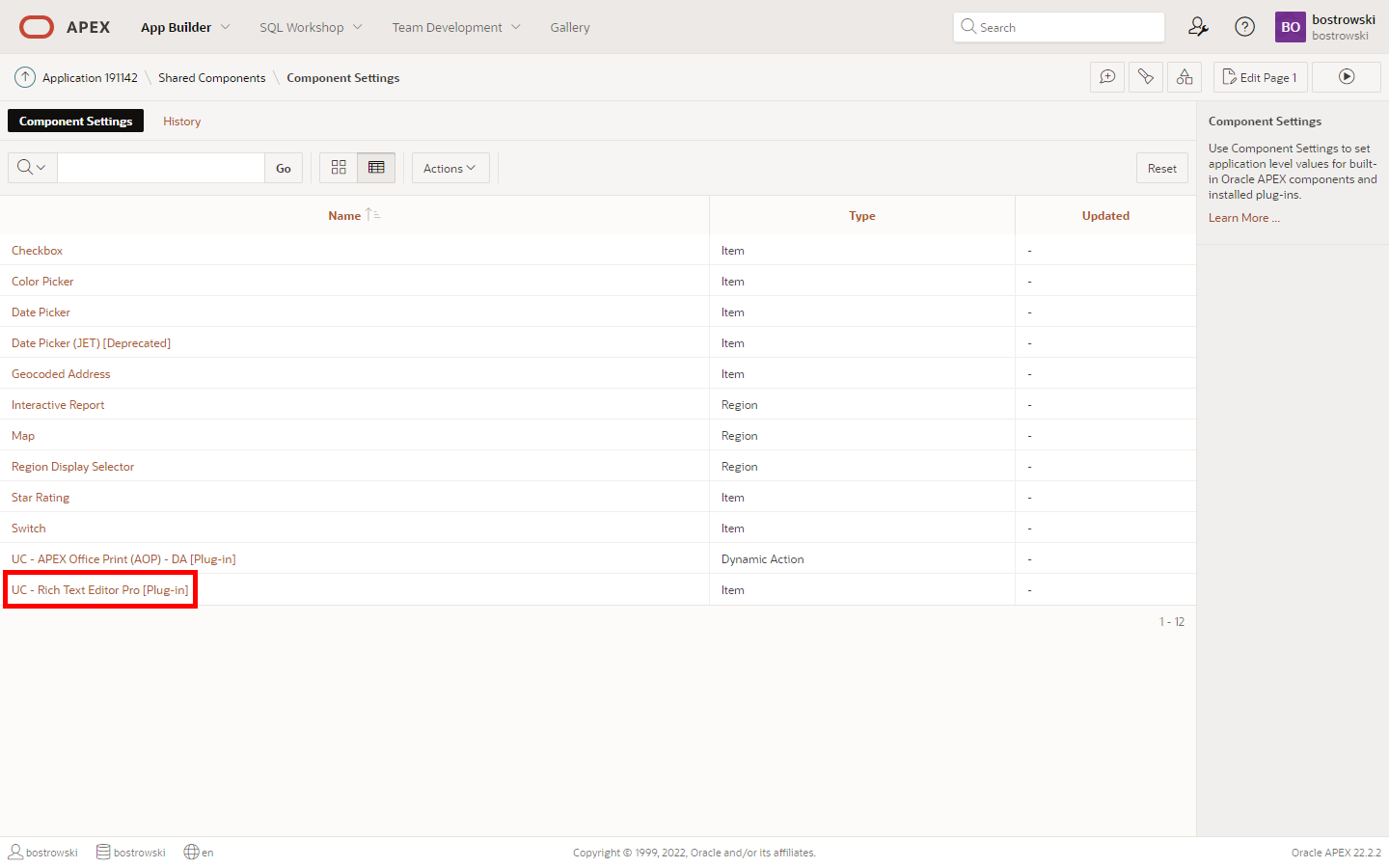The width and height of the screenshot is (1389, 868).
Task: Click the Shared Components shapes icon
Action: (x=1185, y=77)
